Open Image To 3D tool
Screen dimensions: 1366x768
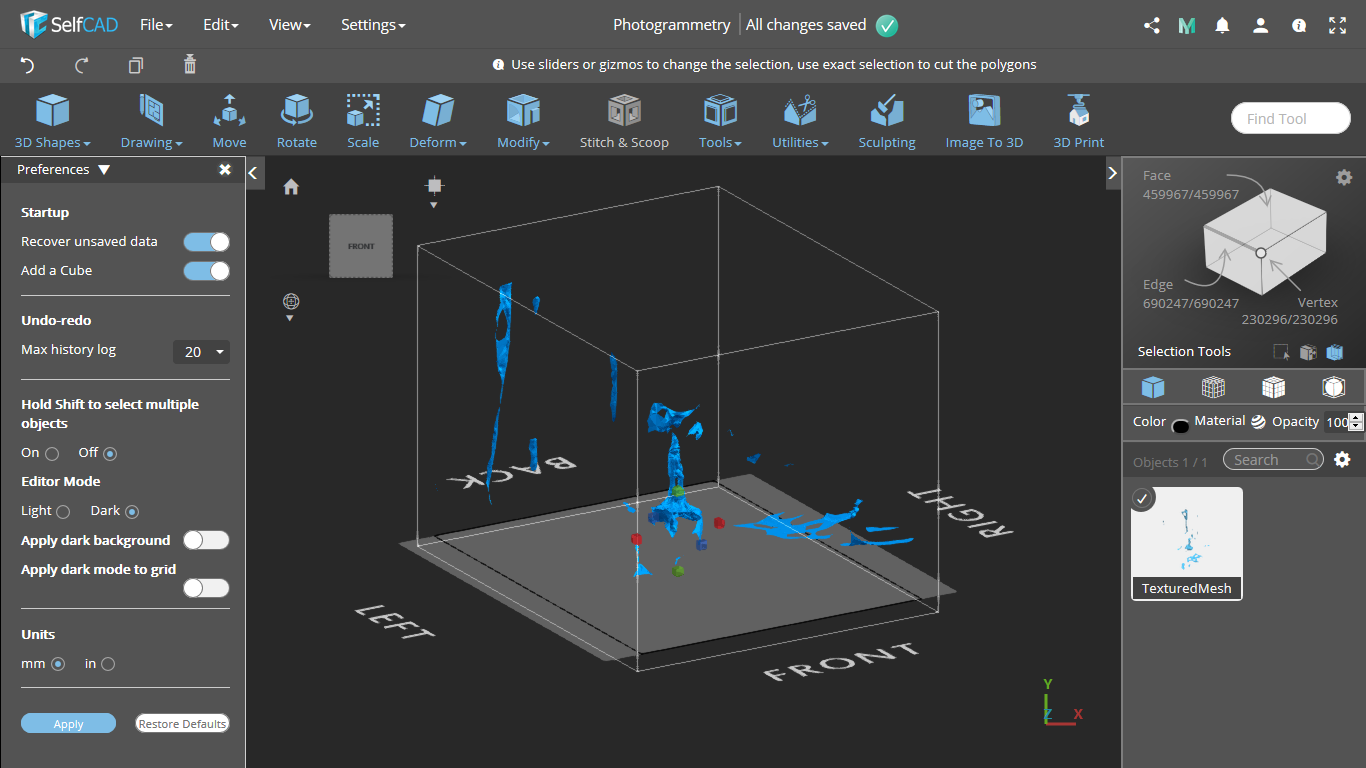985,121
